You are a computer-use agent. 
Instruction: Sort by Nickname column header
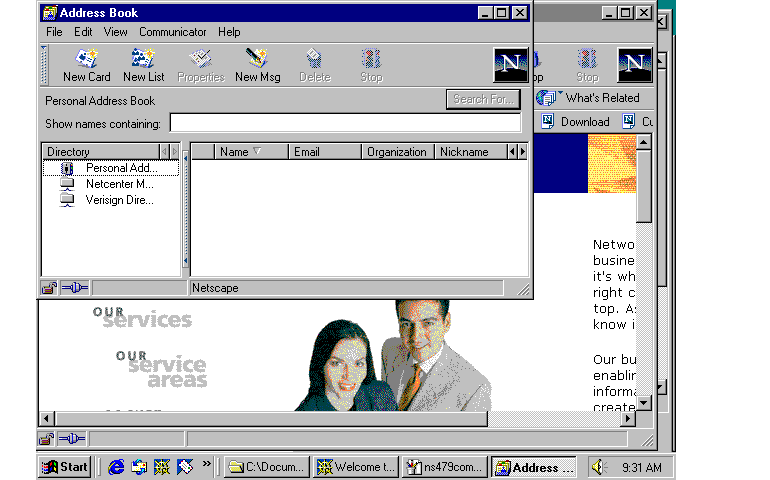470,152
